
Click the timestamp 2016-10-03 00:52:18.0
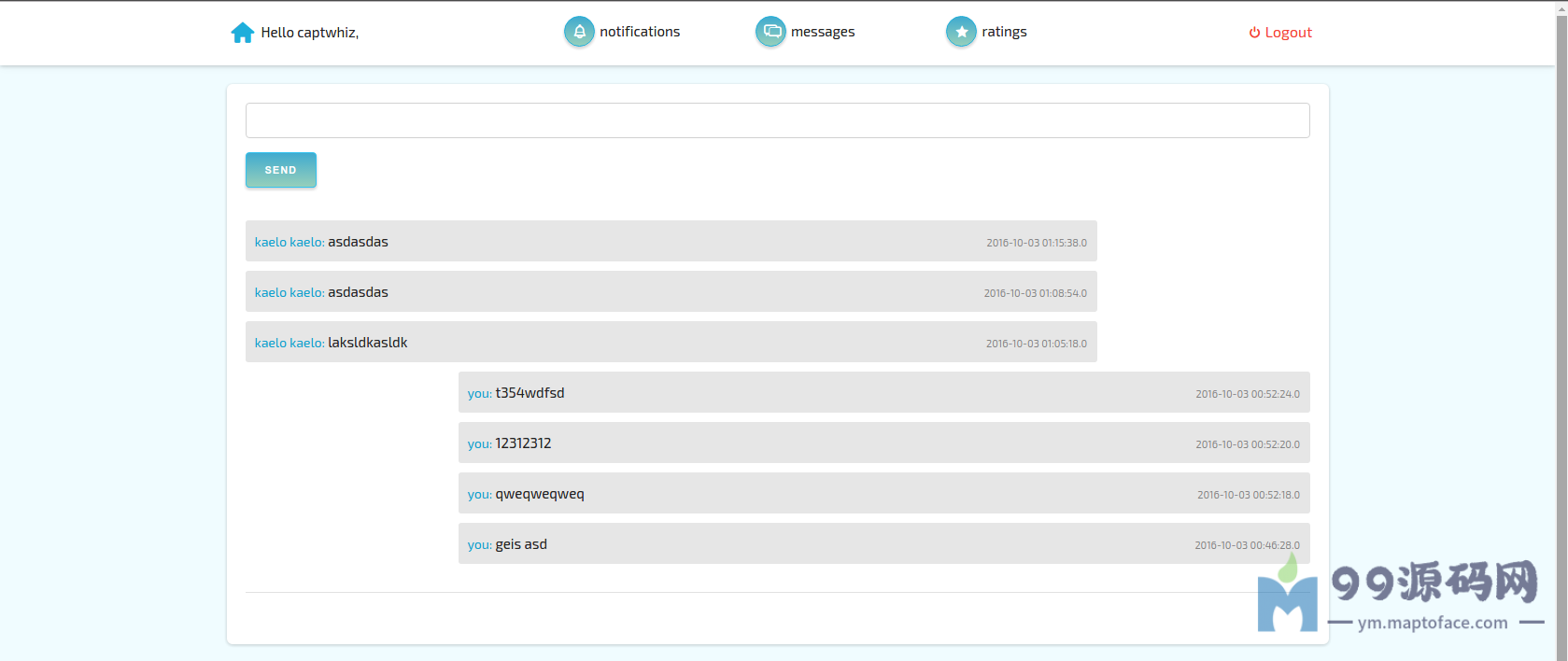pos(1249,495)
